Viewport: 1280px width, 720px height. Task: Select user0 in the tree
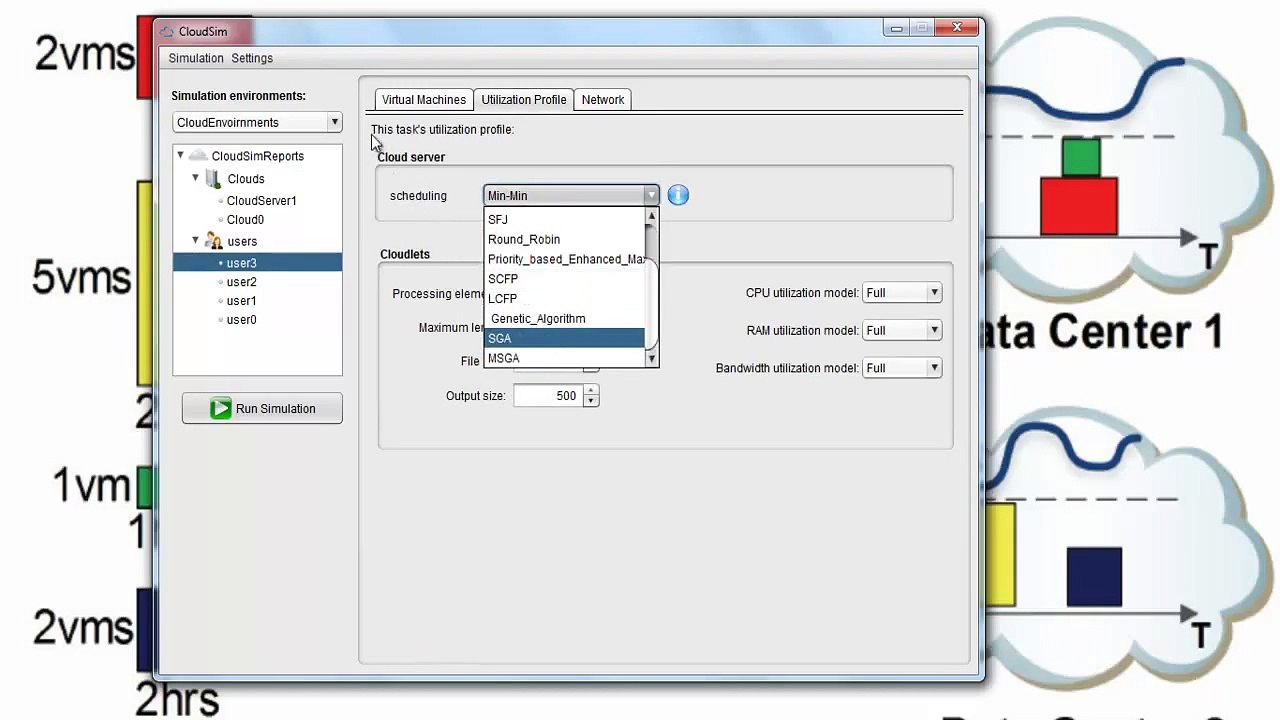(241, 320)
